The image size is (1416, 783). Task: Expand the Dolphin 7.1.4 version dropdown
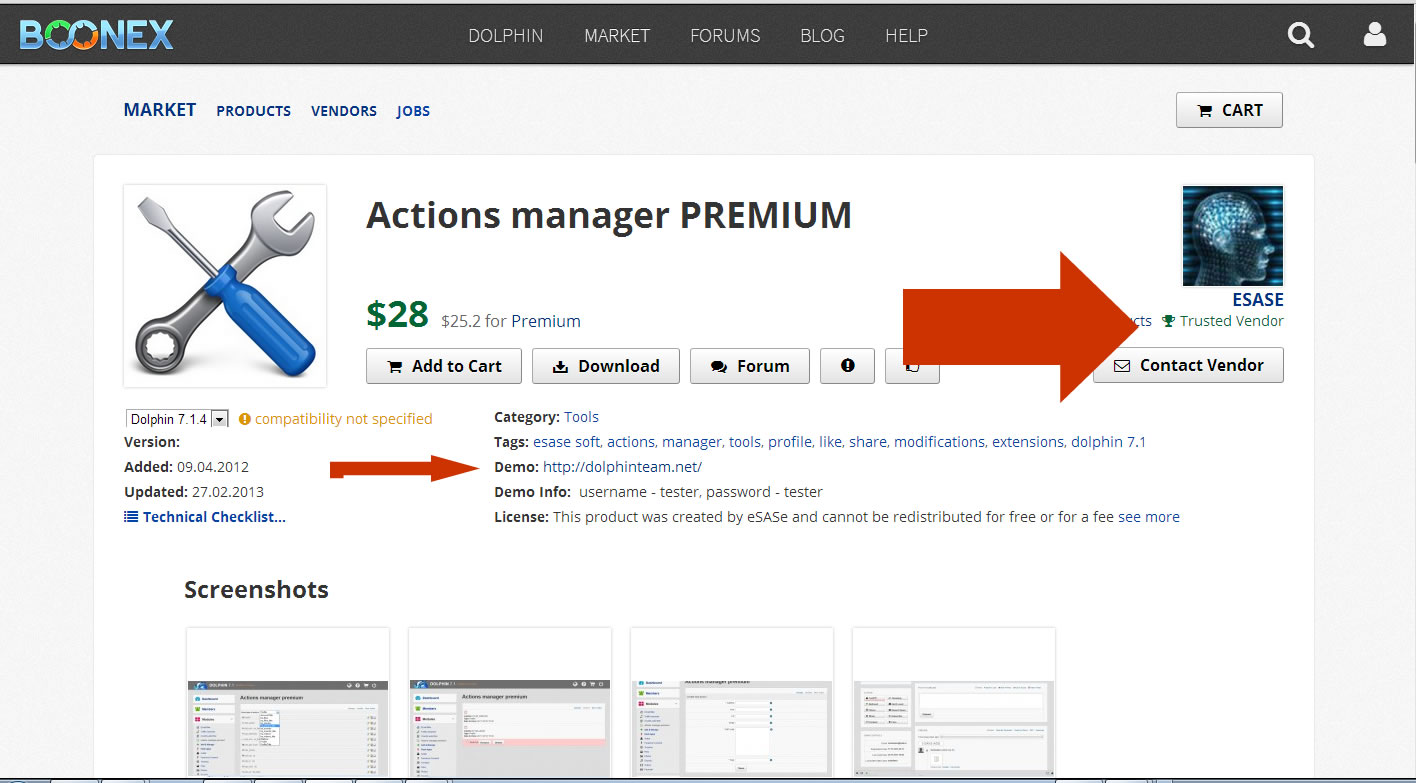coord(219,419)
